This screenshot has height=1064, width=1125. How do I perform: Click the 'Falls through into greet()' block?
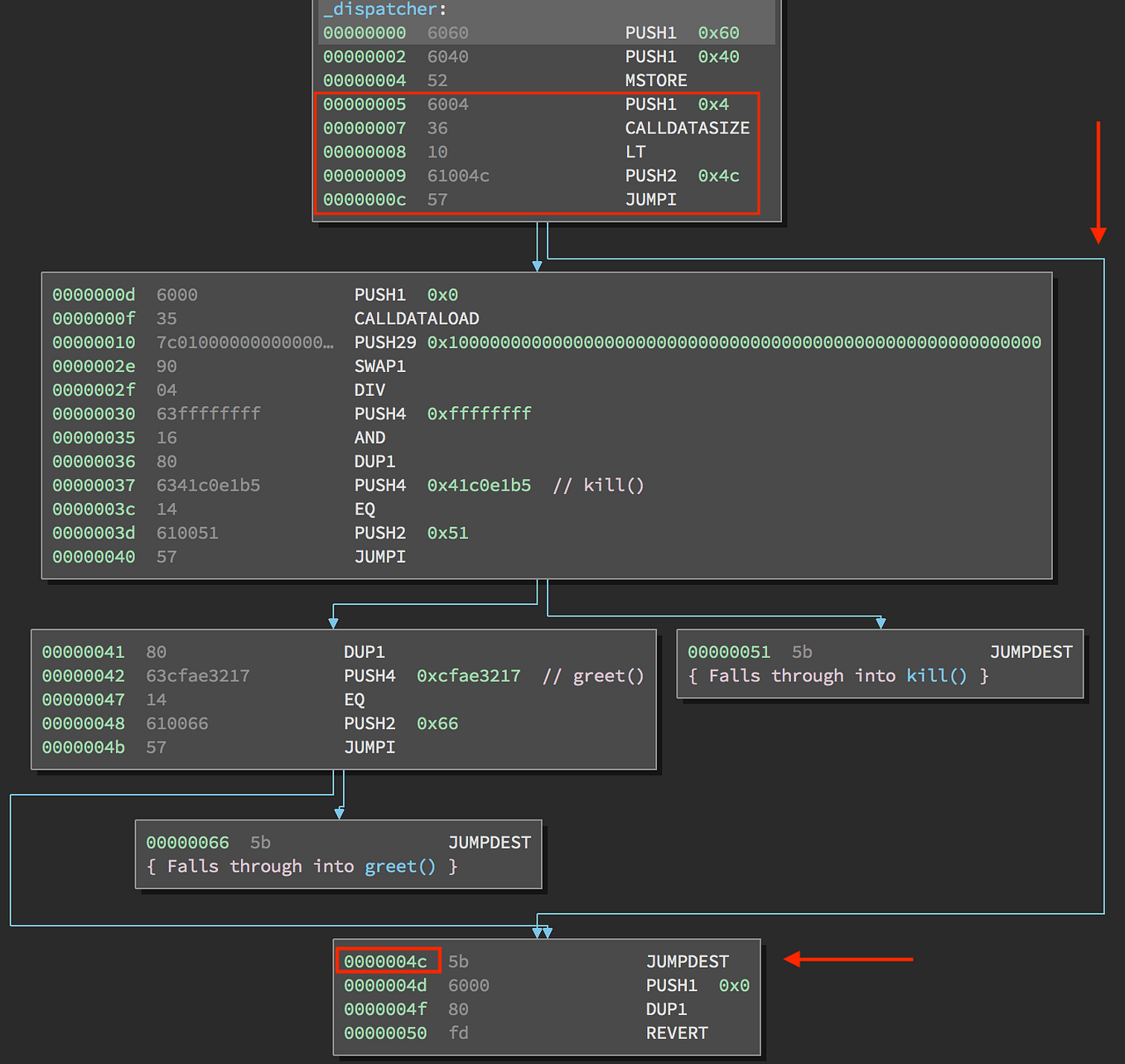(338, 854)
